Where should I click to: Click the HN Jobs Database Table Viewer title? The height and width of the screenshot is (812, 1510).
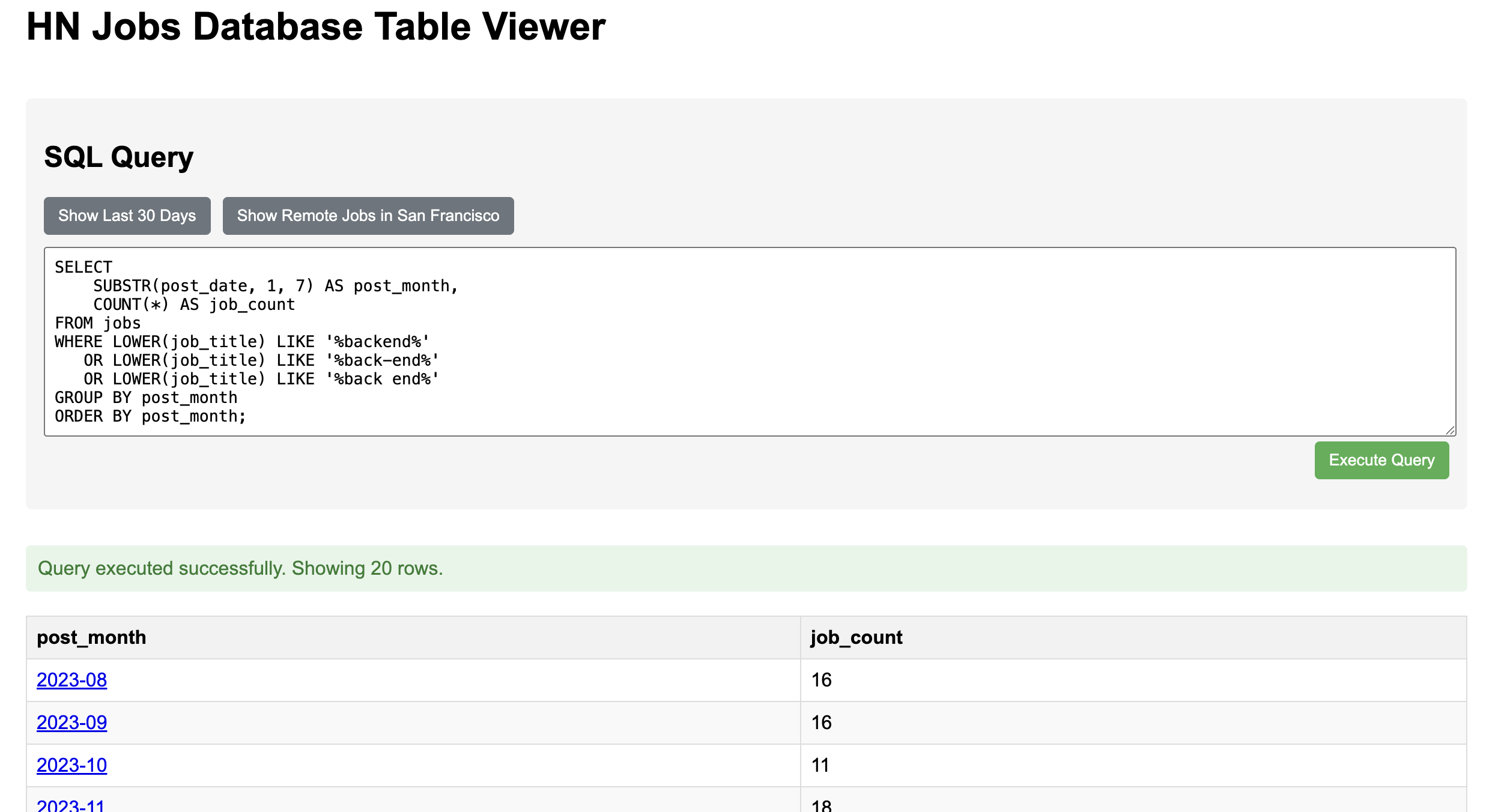pyautogui.click(x=316, y=26)
